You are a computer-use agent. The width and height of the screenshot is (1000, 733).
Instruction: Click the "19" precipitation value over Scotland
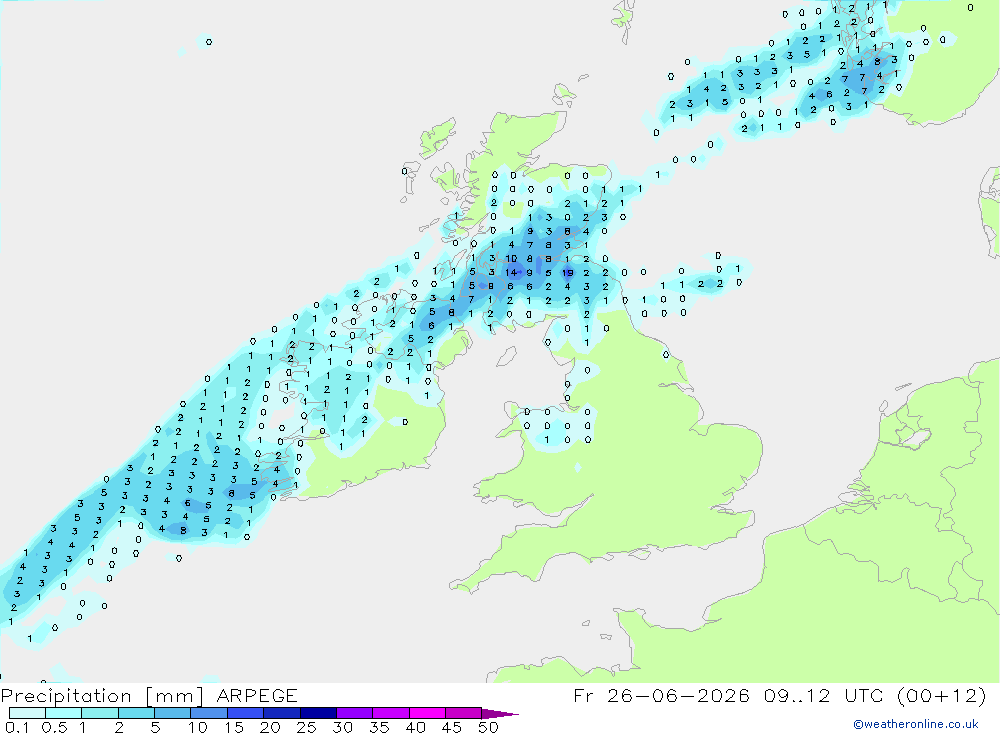point(568,273)
